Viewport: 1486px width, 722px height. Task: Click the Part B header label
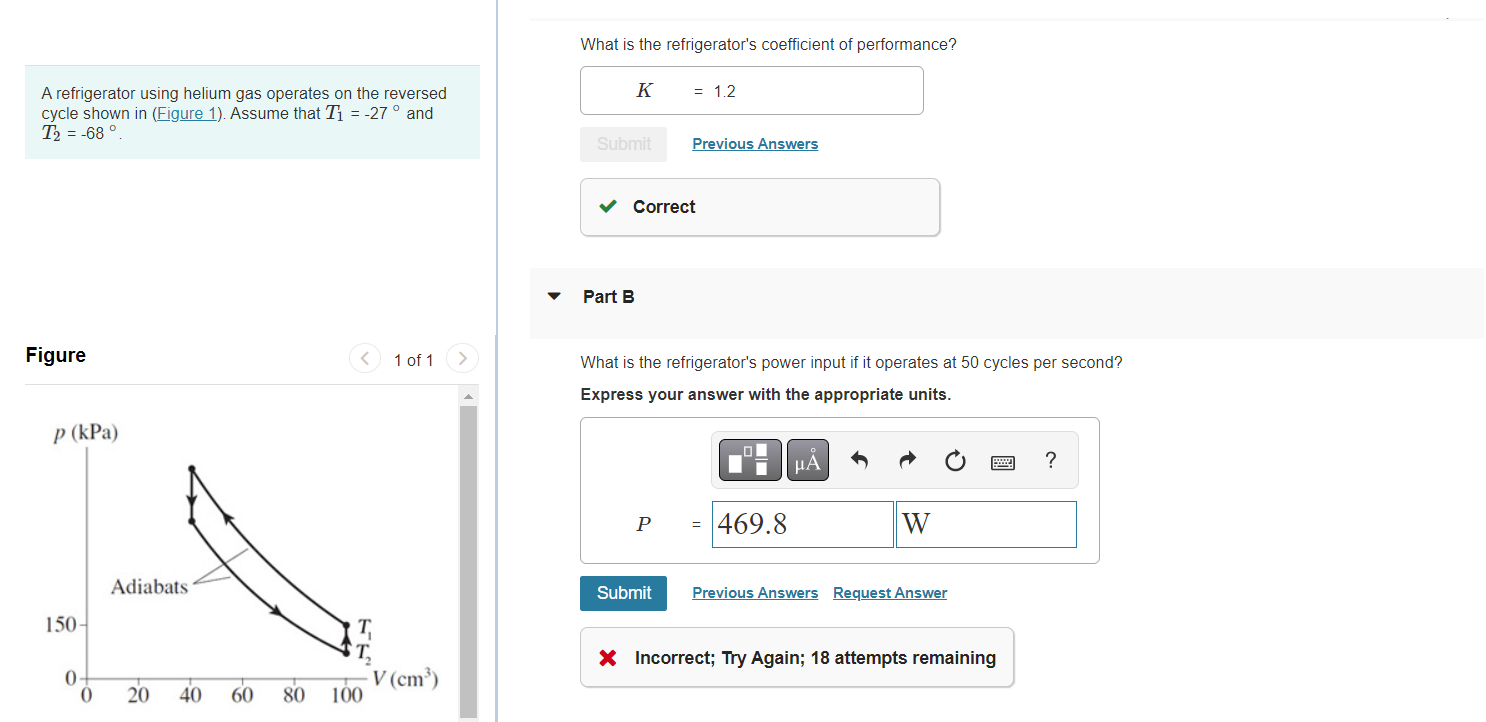pos(606,296)
